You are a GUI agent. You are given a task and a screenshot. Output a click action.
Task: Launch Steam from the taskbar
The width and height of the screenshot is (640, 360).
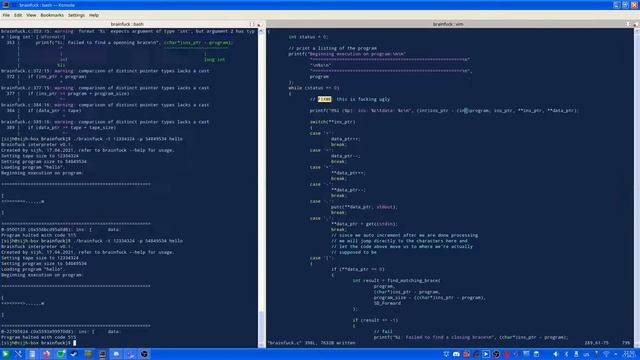(74, 354)
